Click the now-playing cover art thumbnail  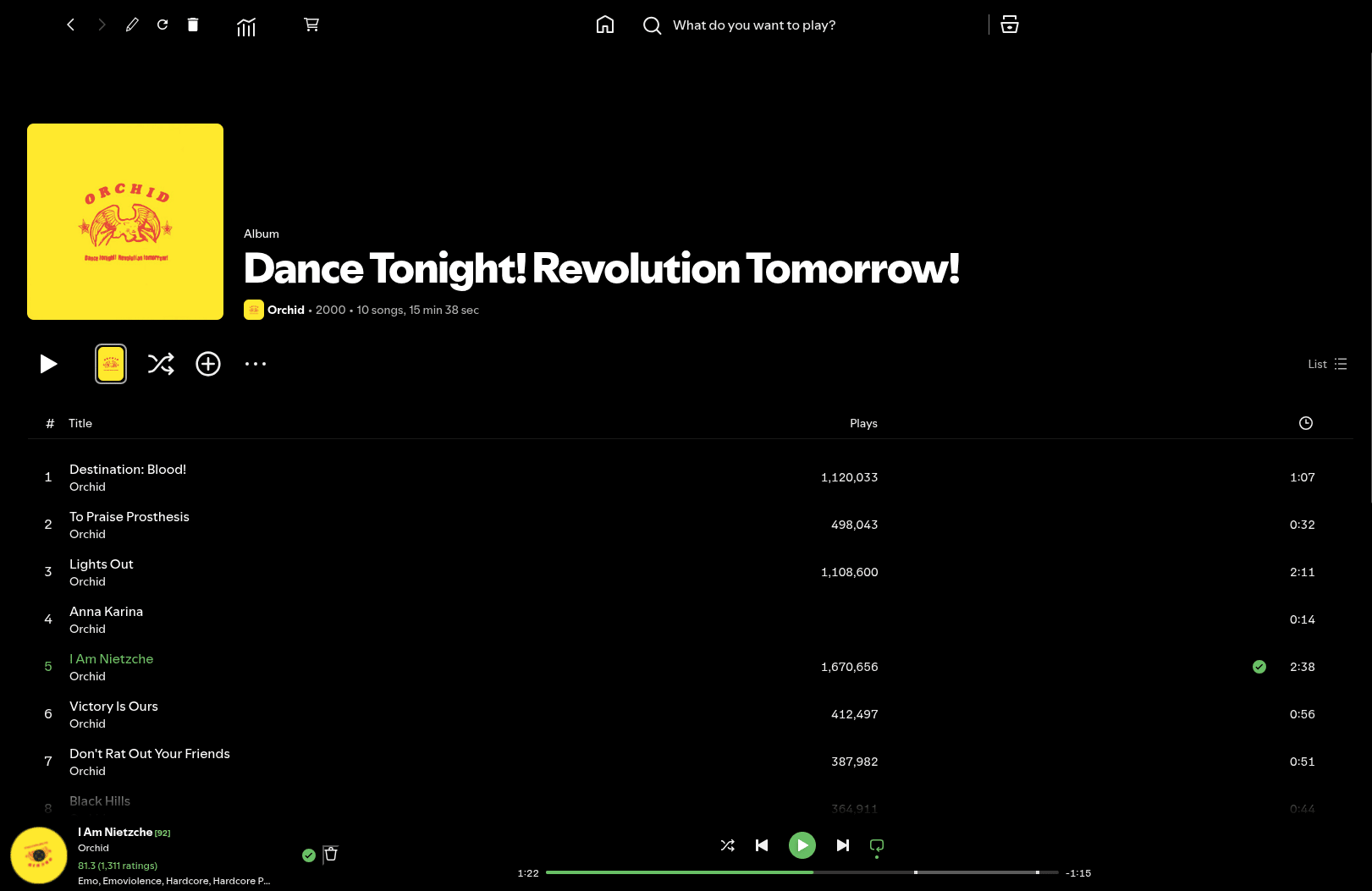pyautogui.click(x=39, y=855)
